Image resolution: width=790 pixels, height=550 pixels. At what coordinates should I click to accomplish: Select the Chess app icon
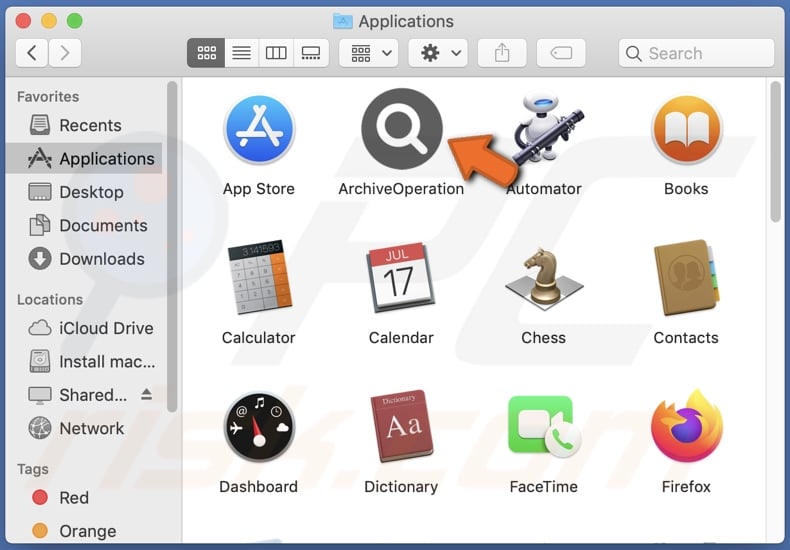pyautogui.click(x=544, y=279)
